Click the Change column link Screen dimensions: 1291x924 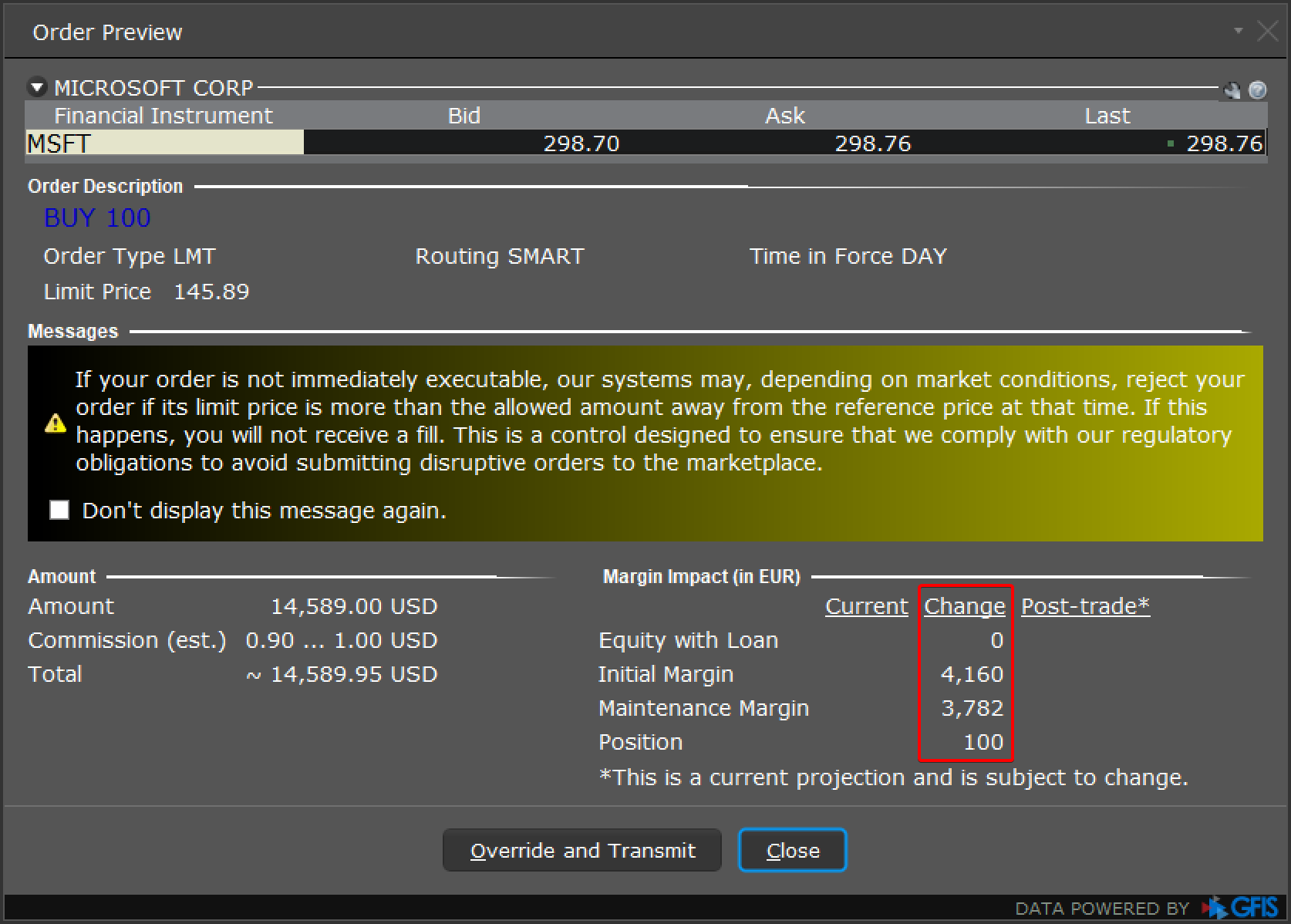(965, 606)
